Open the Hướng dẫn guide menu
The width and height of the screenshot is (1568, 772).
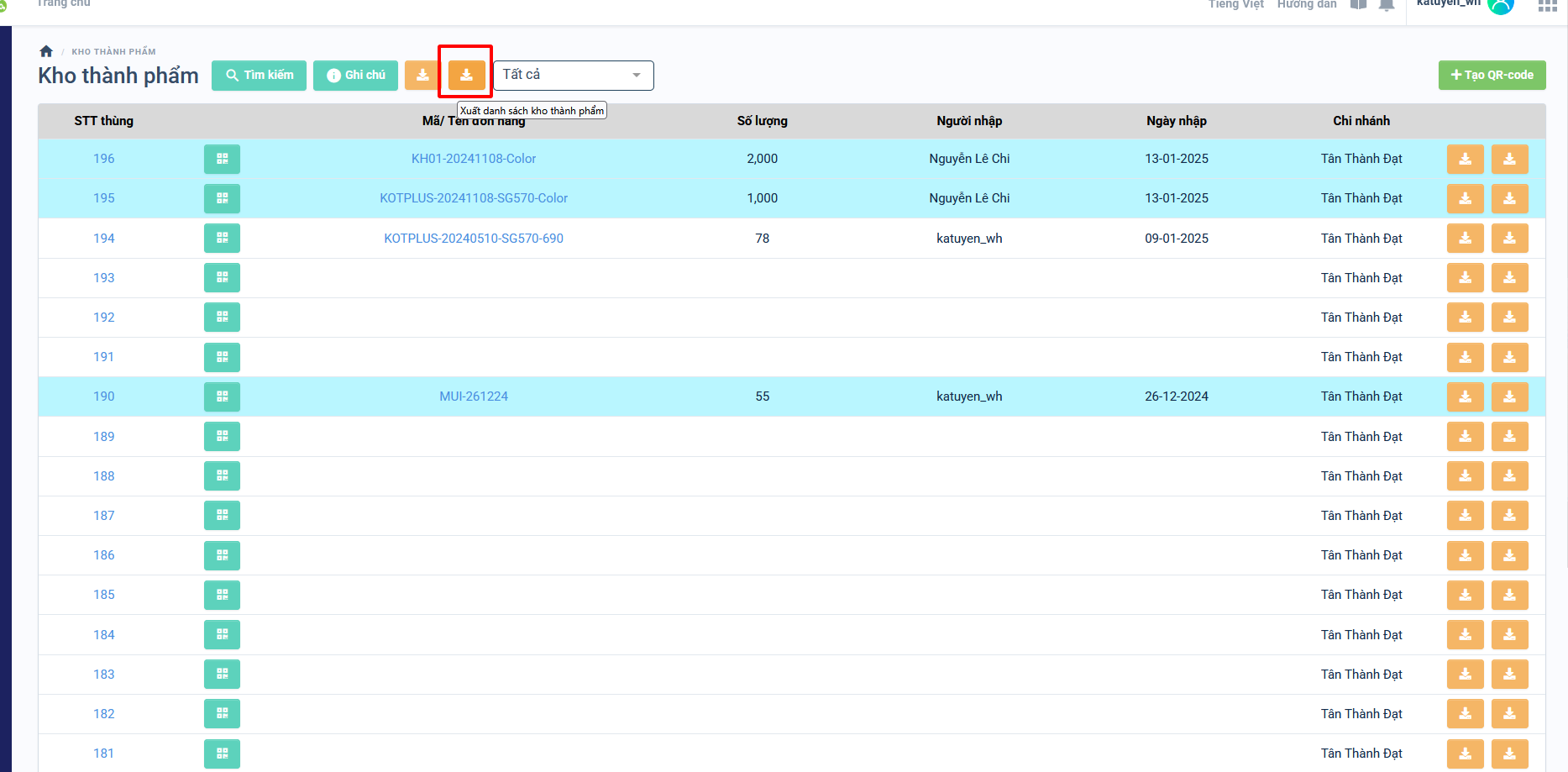point(1307,4)
